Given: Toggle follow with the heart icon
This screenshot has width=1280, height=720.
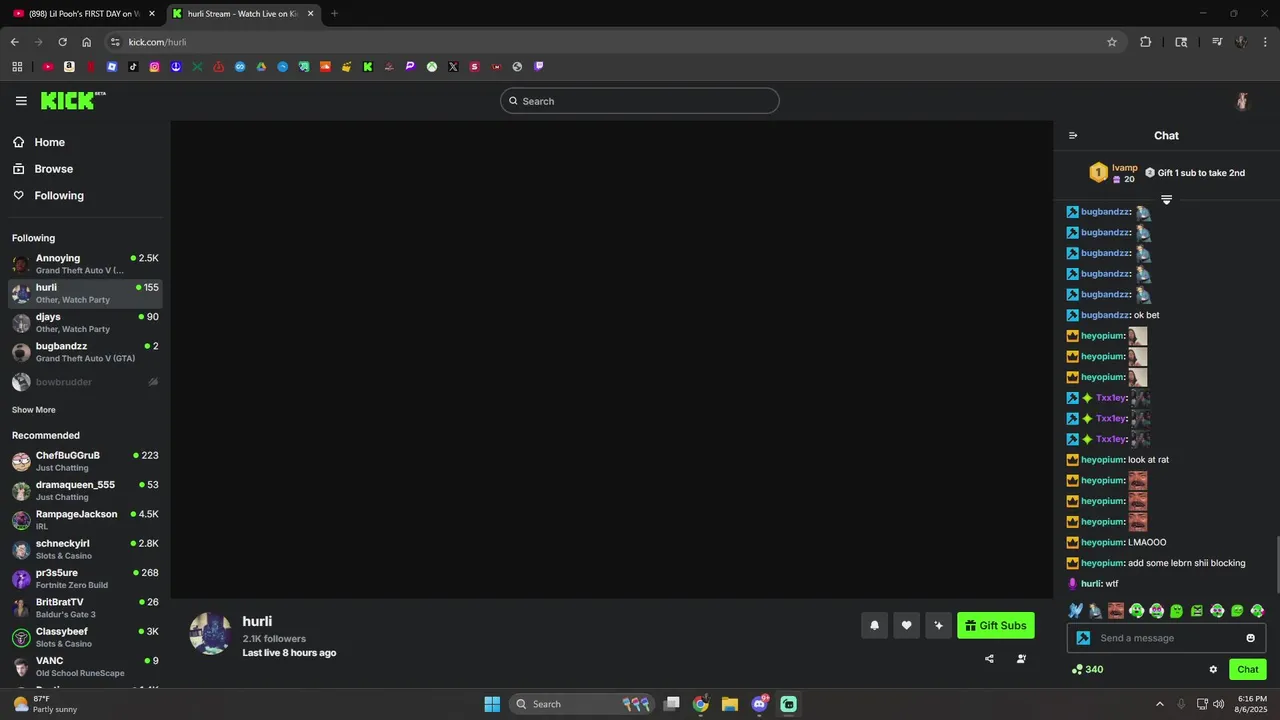Looking at the screenshot, I should pyautogui.click(x=906, y=626).
